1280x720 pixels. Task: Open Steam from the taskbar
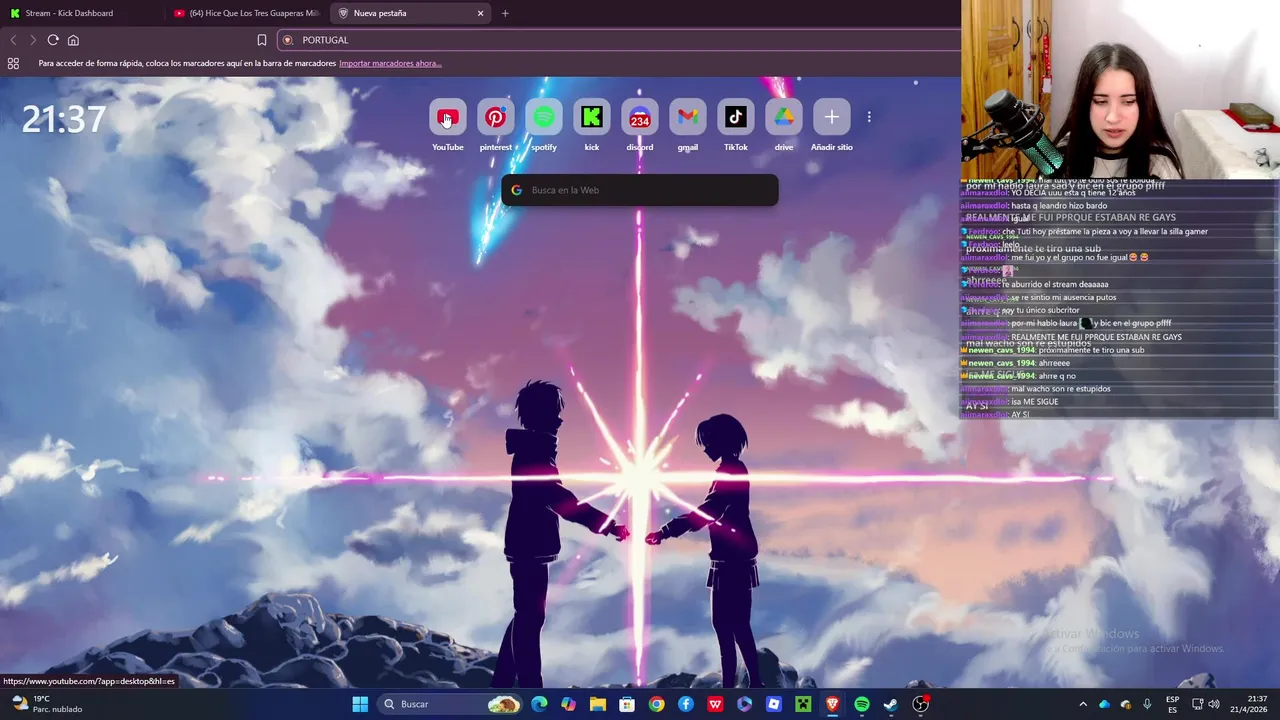891,704
